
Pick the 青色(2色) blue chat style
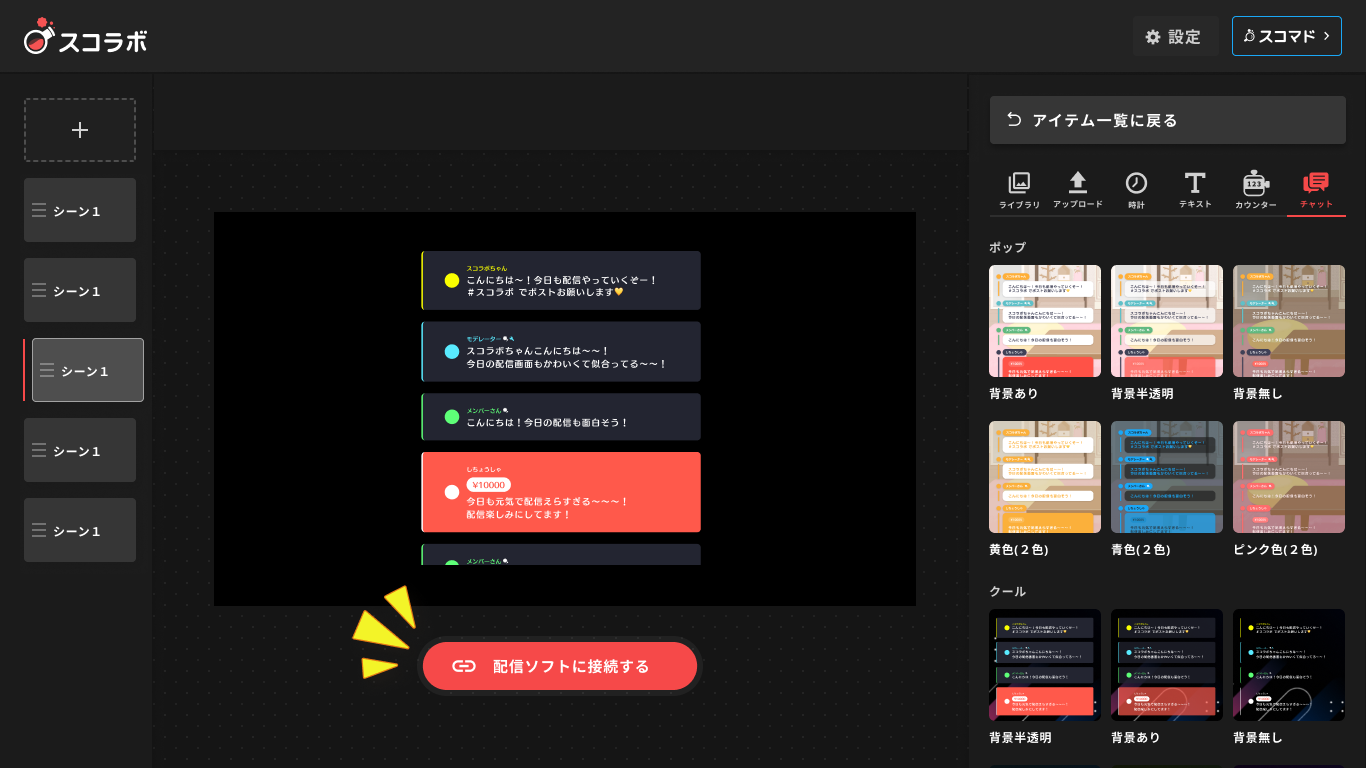click(1167, 477)
